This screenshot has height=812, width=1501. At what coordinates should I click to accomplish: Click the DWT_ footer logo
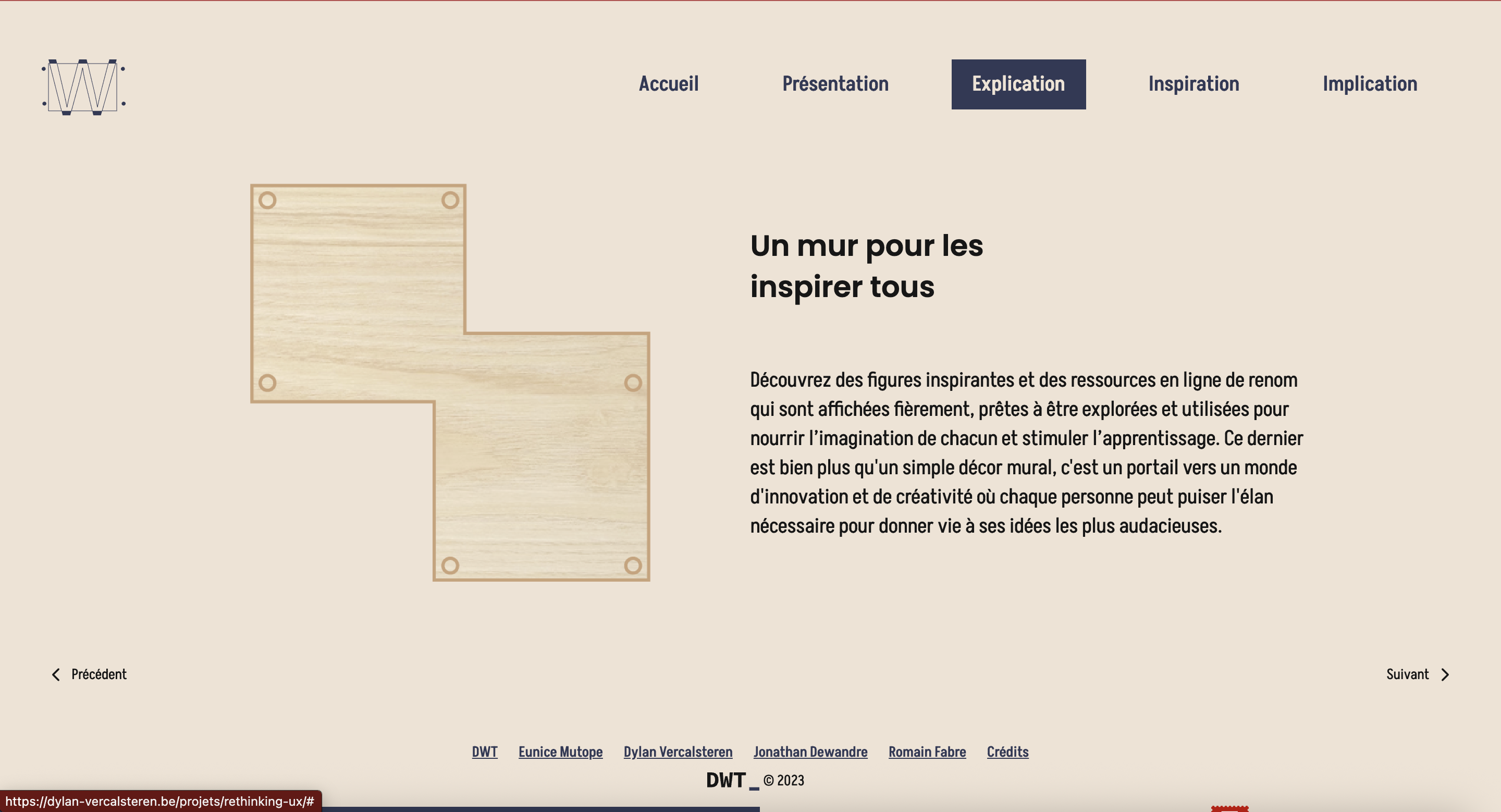[x=732, y=780]
